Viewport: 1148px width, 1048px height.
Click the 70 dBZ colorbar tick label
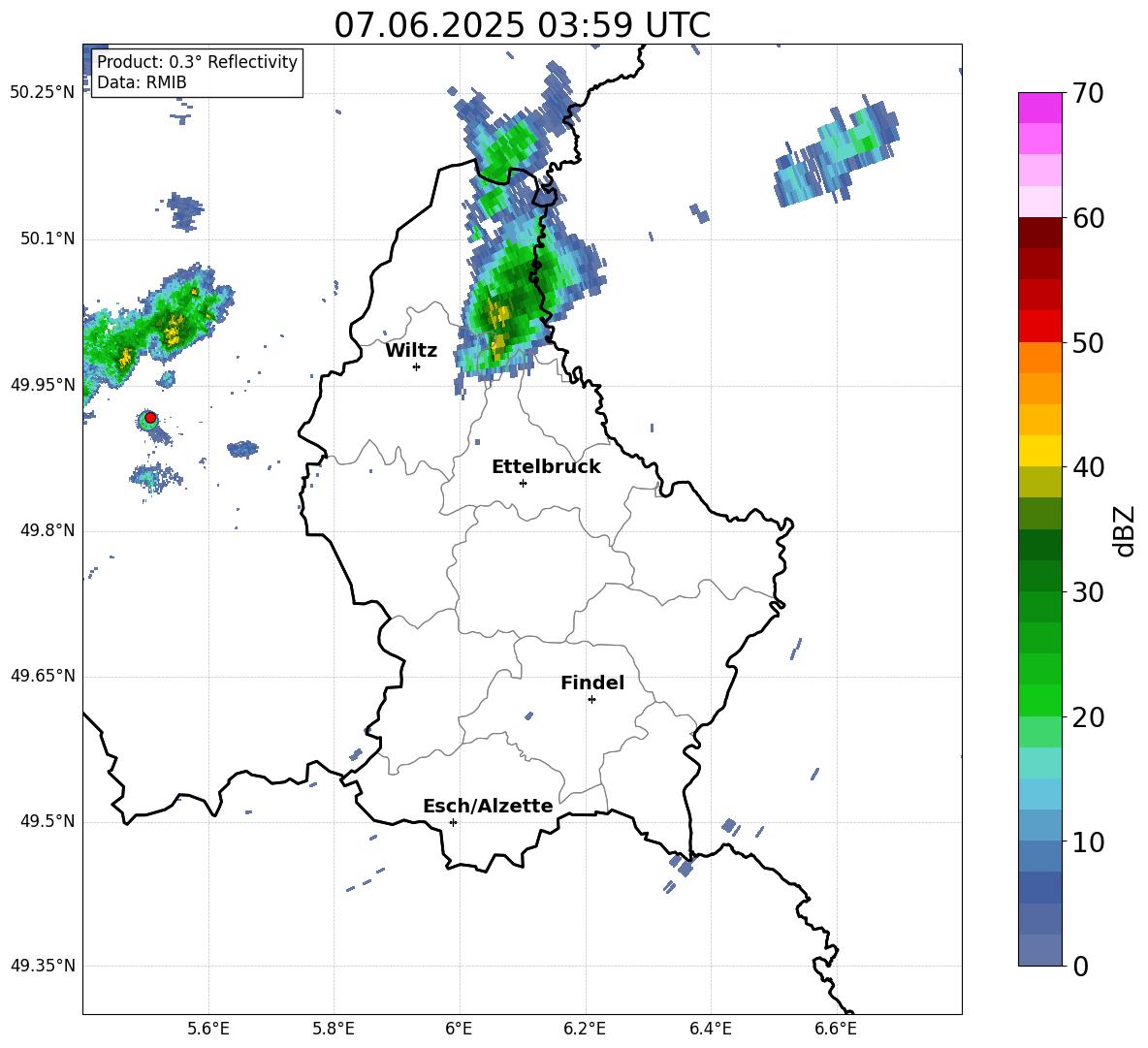(1088, 94)
